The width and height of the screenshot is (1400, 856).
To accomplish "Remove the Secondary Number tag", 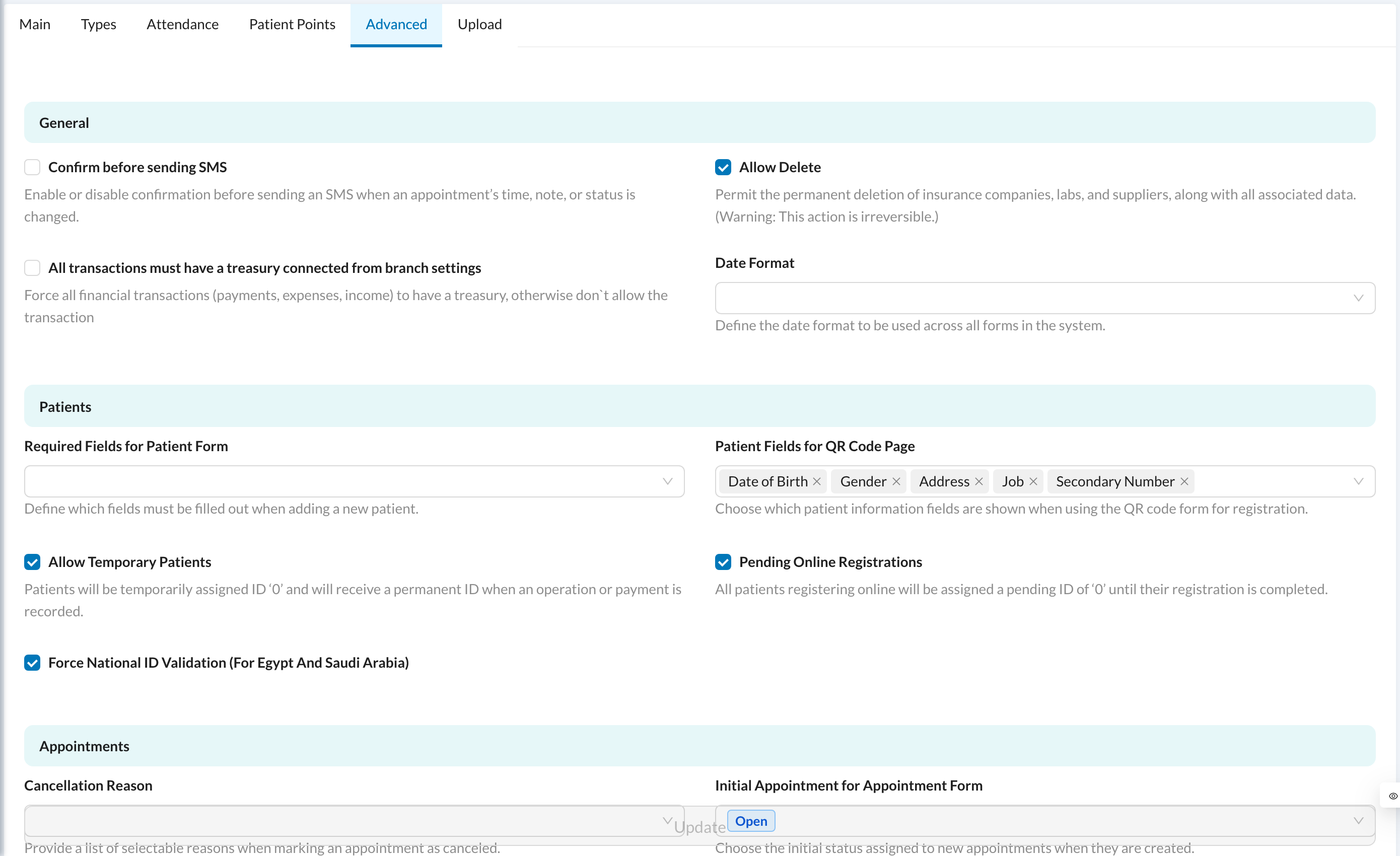I will coord(1184,481).
